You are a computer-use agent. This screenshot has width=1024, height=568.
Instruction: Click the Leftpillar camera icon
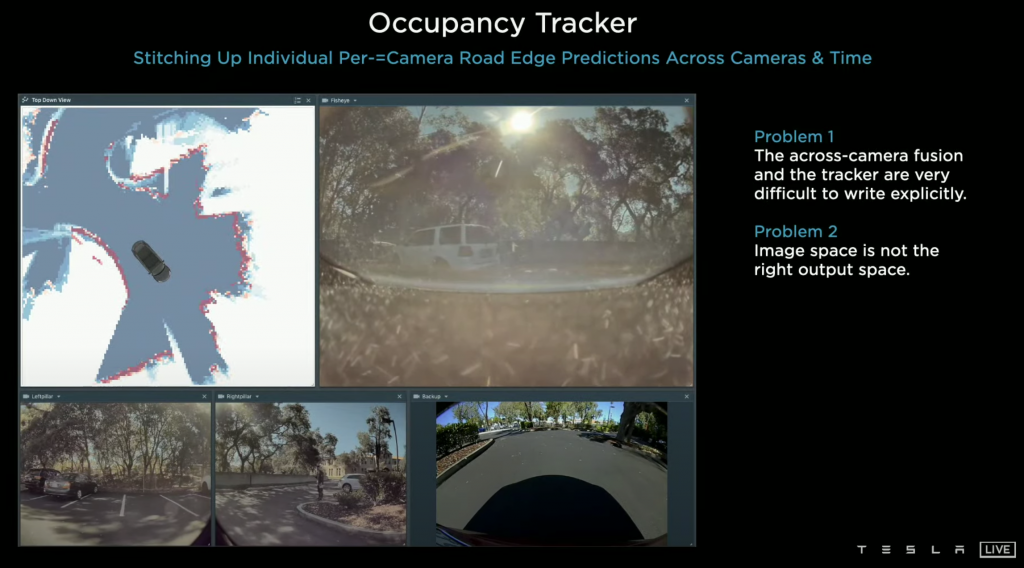click(25, 397)
